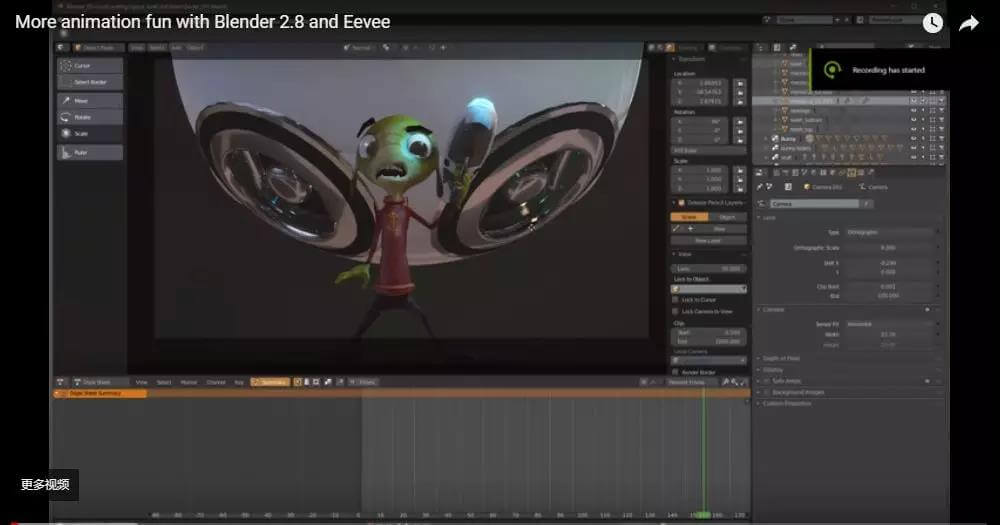Click the outliner editor type icon
The height and width of the screenshot is (525, 1000).
click(760, 47)
